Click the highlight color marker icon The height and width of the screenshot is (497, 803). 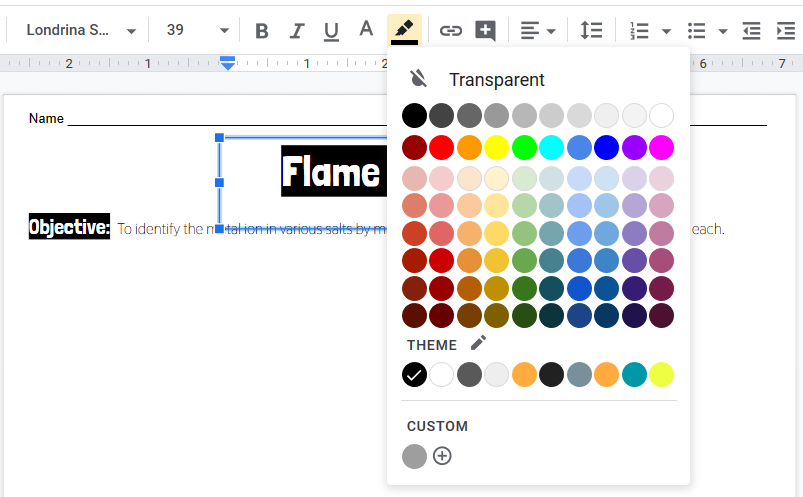coord(403,30)
